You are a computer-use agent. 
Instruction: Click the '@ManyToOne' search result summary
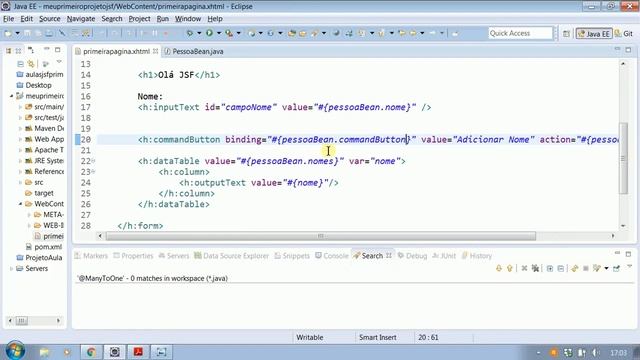pyautogui.click(x=153, y=278)
